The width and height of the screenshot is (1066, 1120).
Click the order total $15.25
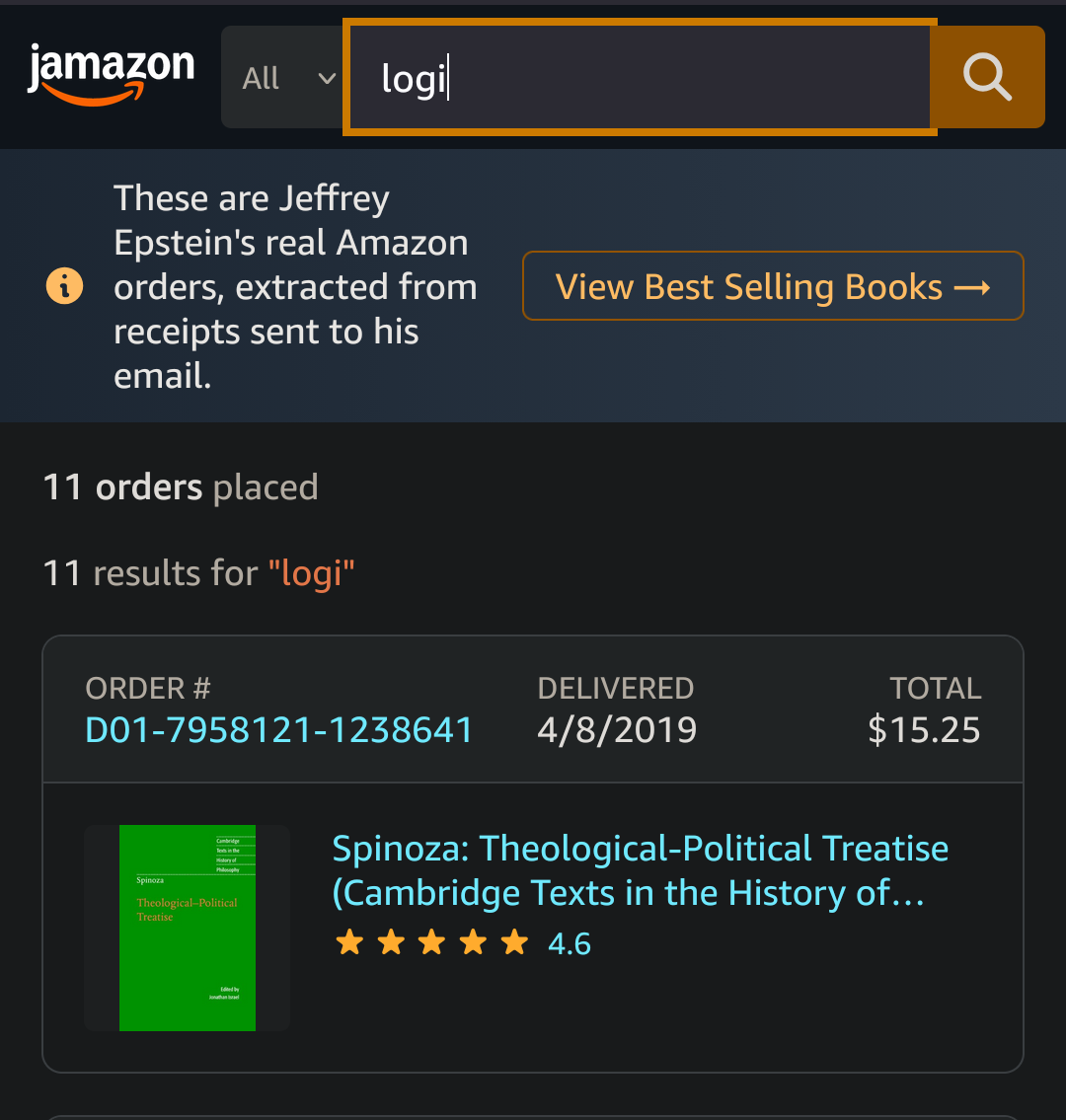[x=924, y=730]
